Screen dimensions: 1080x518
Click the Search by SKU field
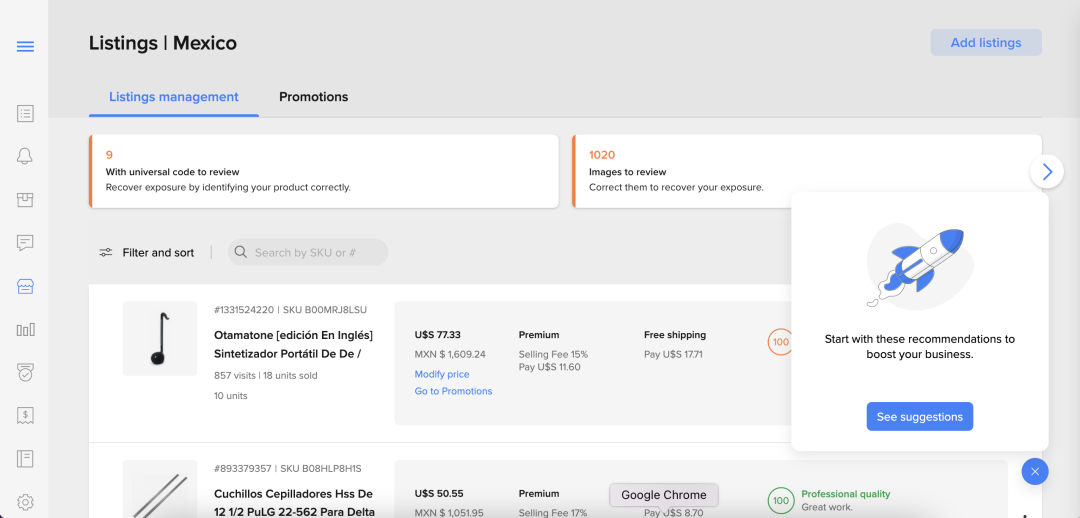click(308, 253)
